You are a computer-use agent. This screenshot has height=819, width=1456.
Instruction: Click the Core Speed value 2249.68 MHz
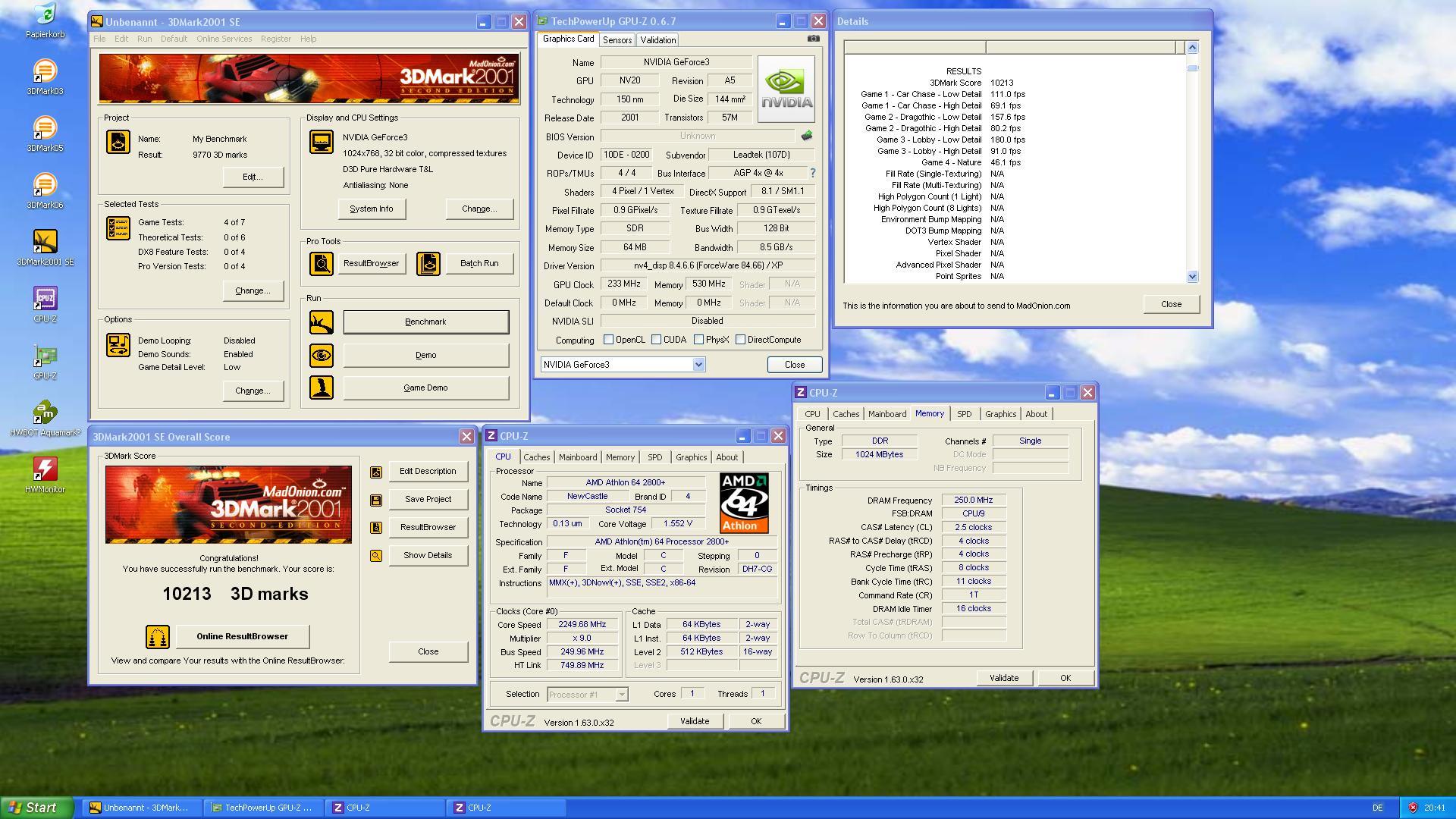coord(582,625)
